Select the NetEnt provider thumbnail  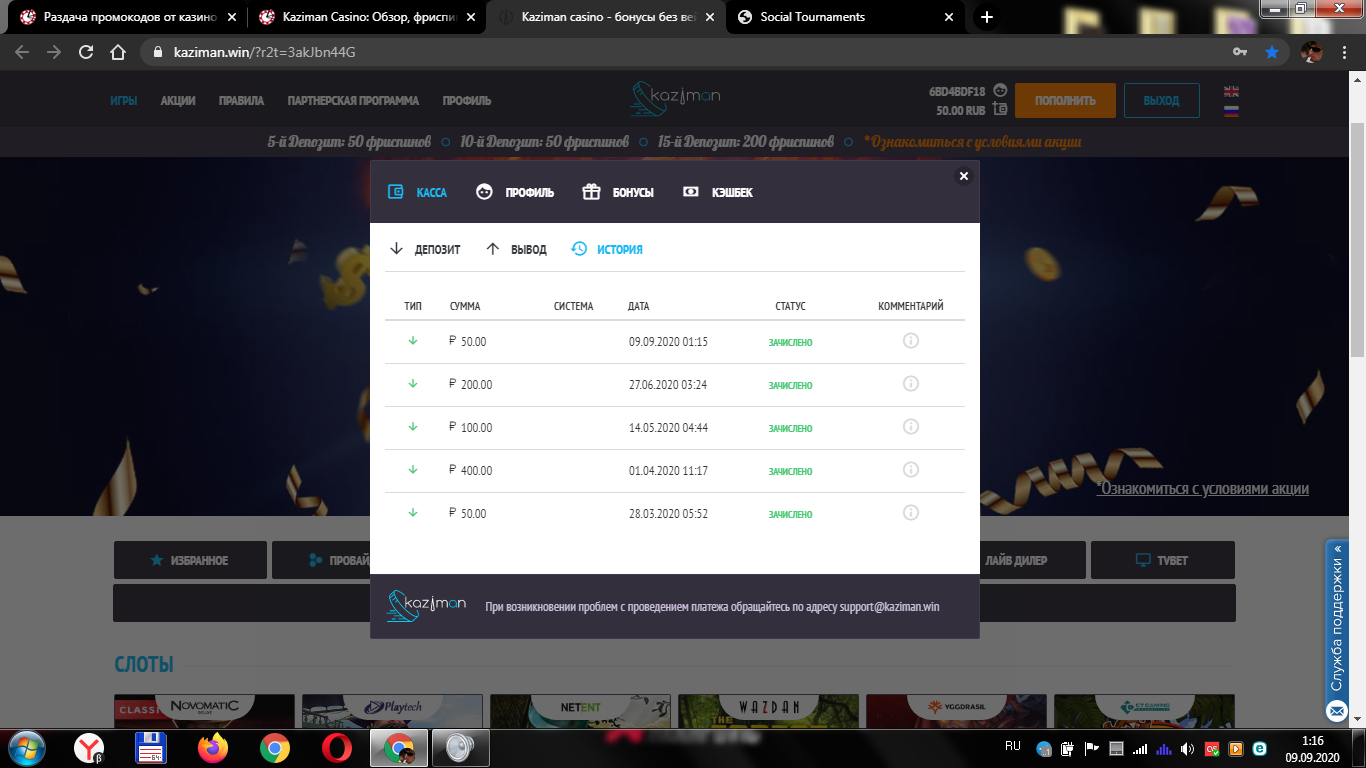[580, 709]
